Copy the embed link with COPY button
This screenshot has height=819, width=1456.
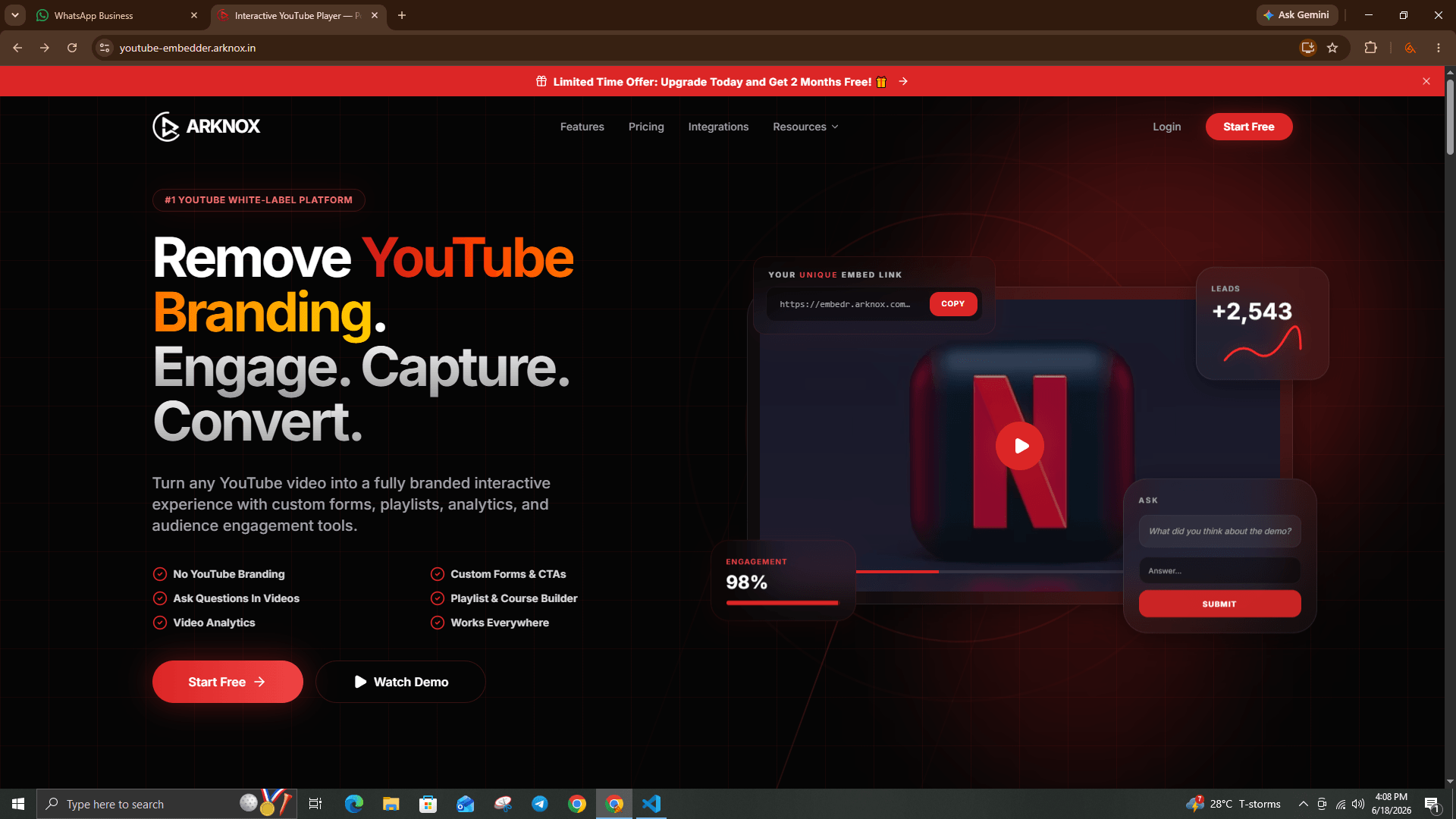[953, 304]
